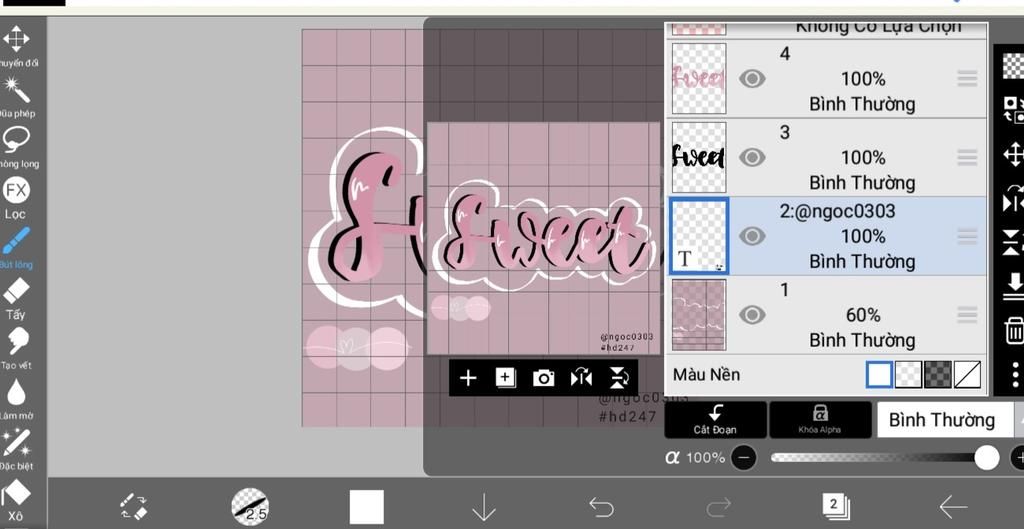Hide layer 4 with its eye icon
The width and height of the screenshot is (1024, 529).
[x=752, y=79]
